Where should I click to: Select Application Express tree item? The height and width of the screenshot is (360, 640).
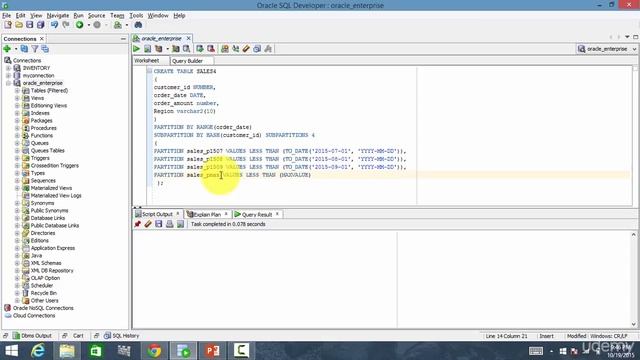(x=53, y=248)
